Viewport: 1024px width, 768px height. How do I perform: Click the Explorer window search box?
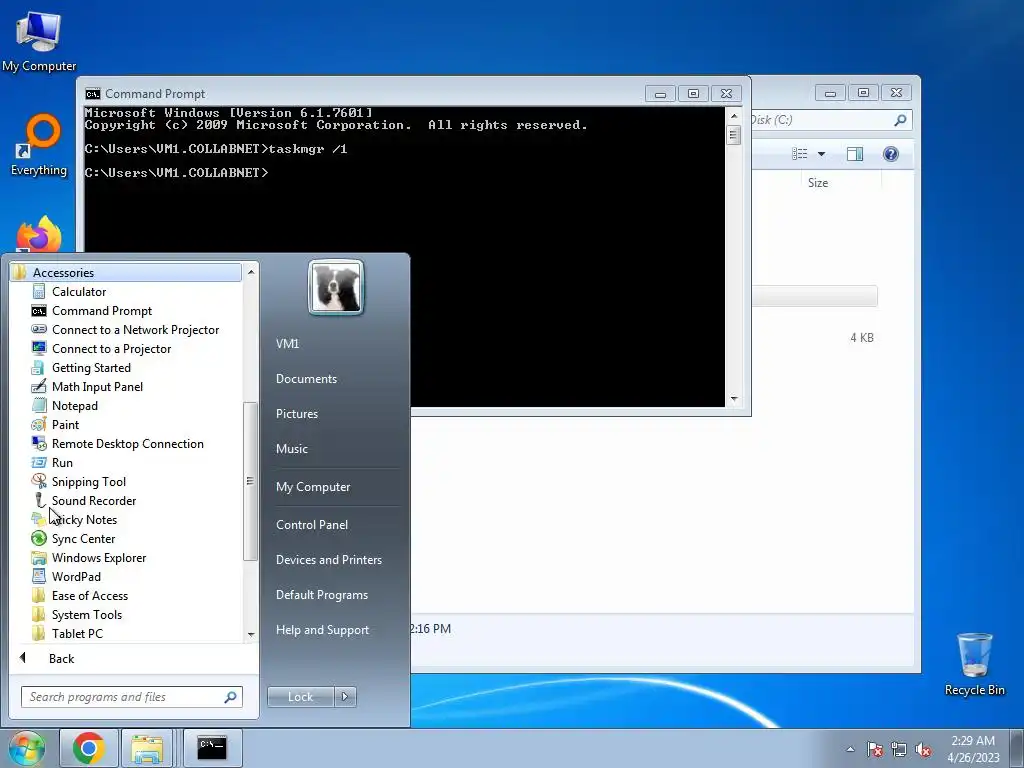pos(822,120)
